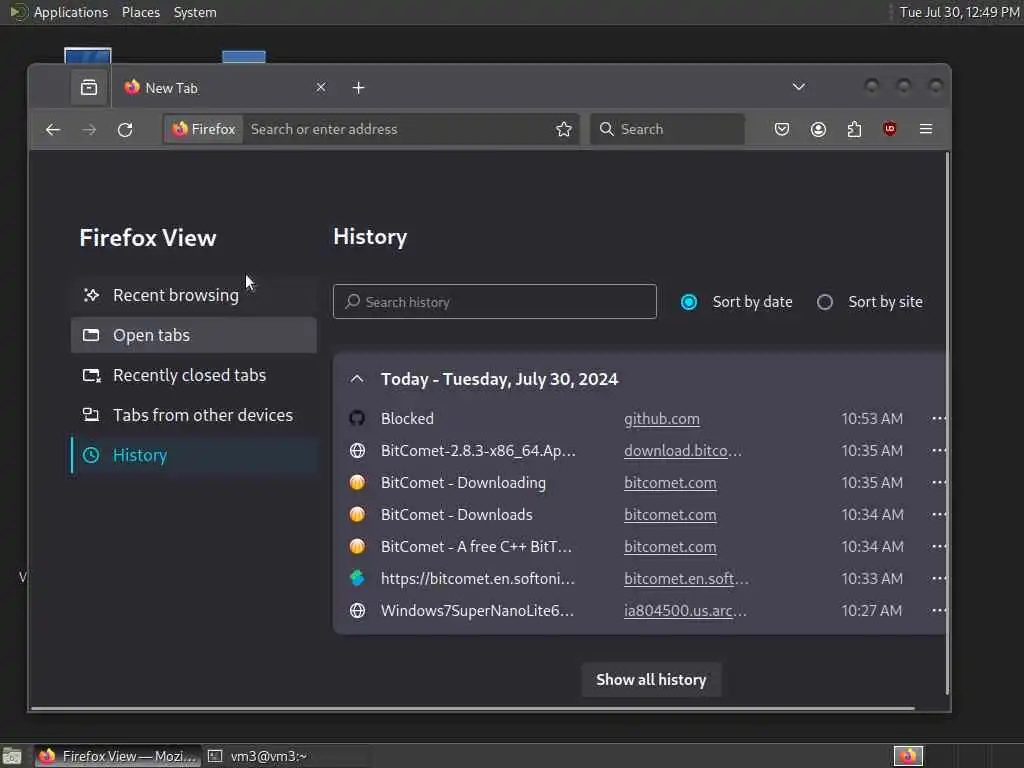Open the hamburger application menu

coord(926,129)
